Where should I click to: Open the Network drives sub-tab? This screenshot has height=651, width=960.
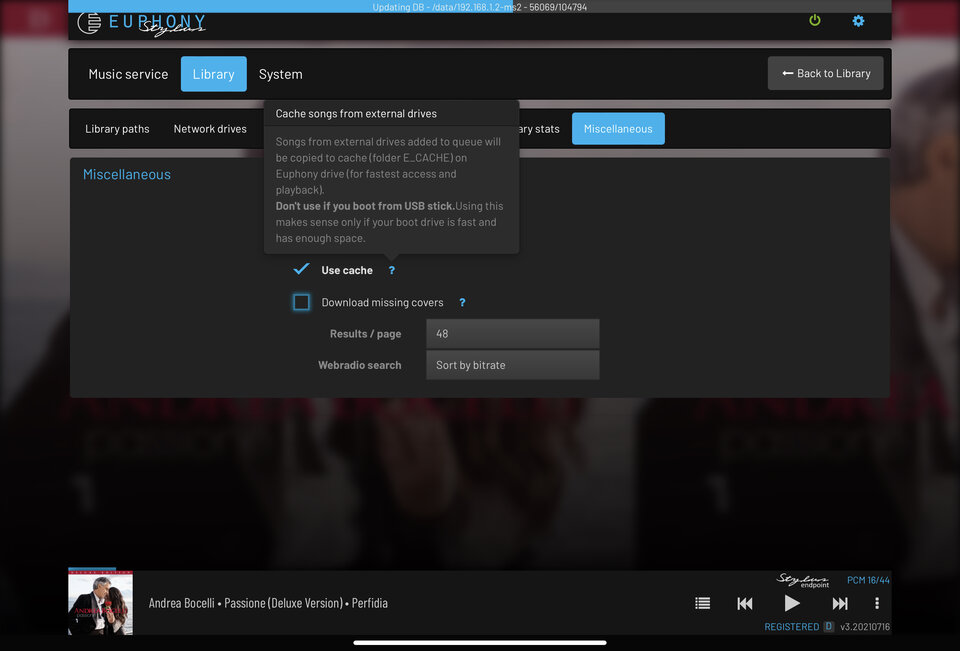[210, 129]
